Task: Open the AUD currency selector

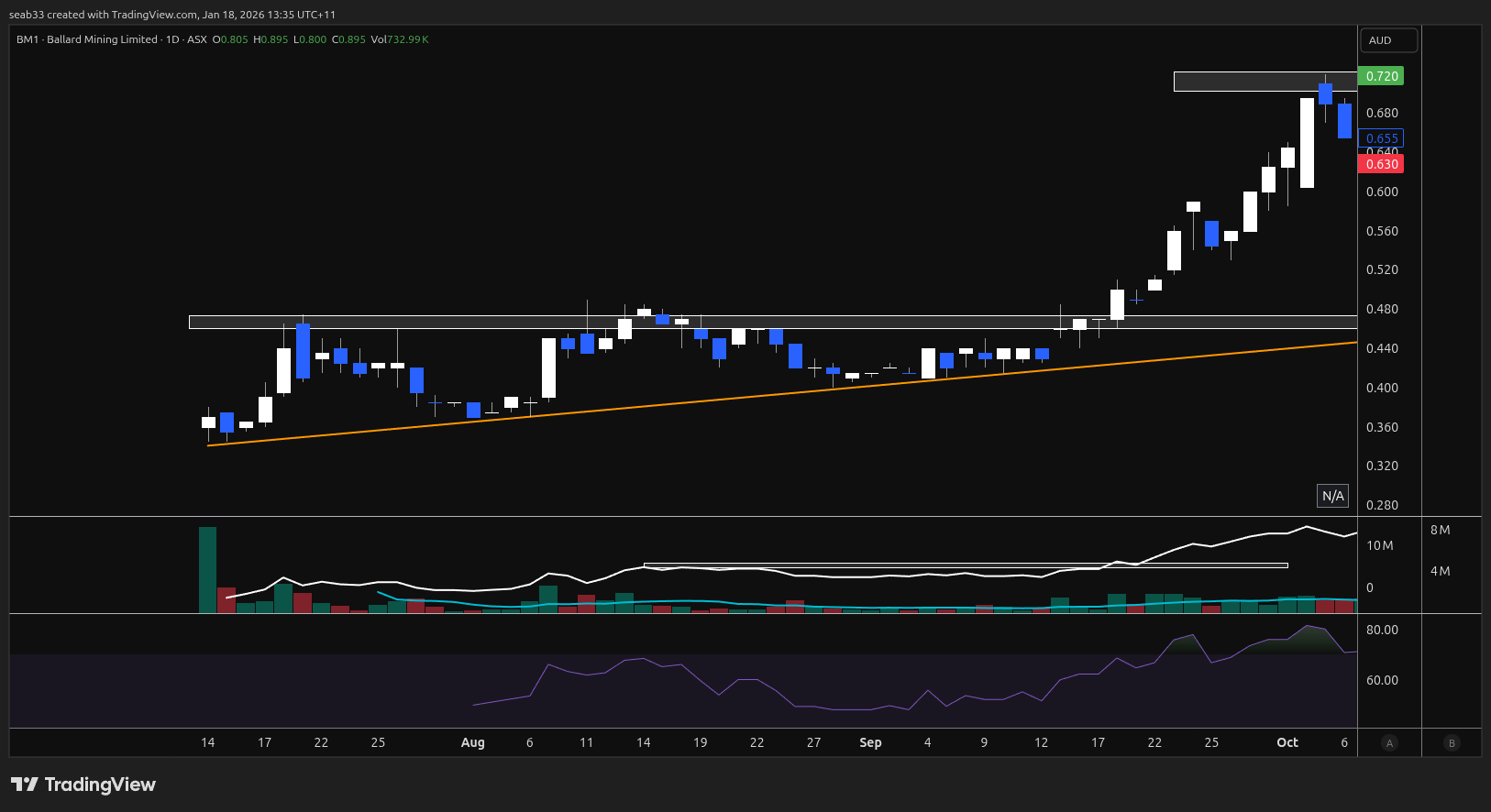Action: coord(1388,40)
